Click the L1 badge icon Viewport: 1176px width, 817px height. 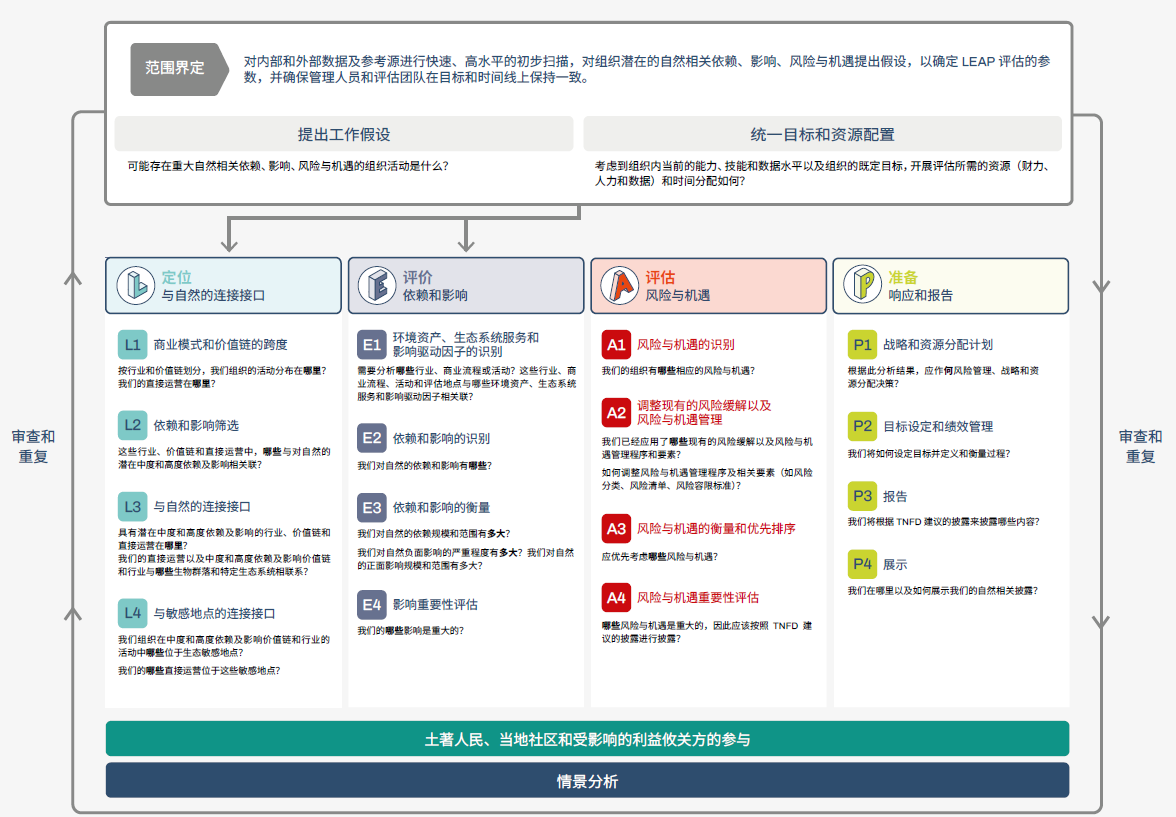click(132, 344)
